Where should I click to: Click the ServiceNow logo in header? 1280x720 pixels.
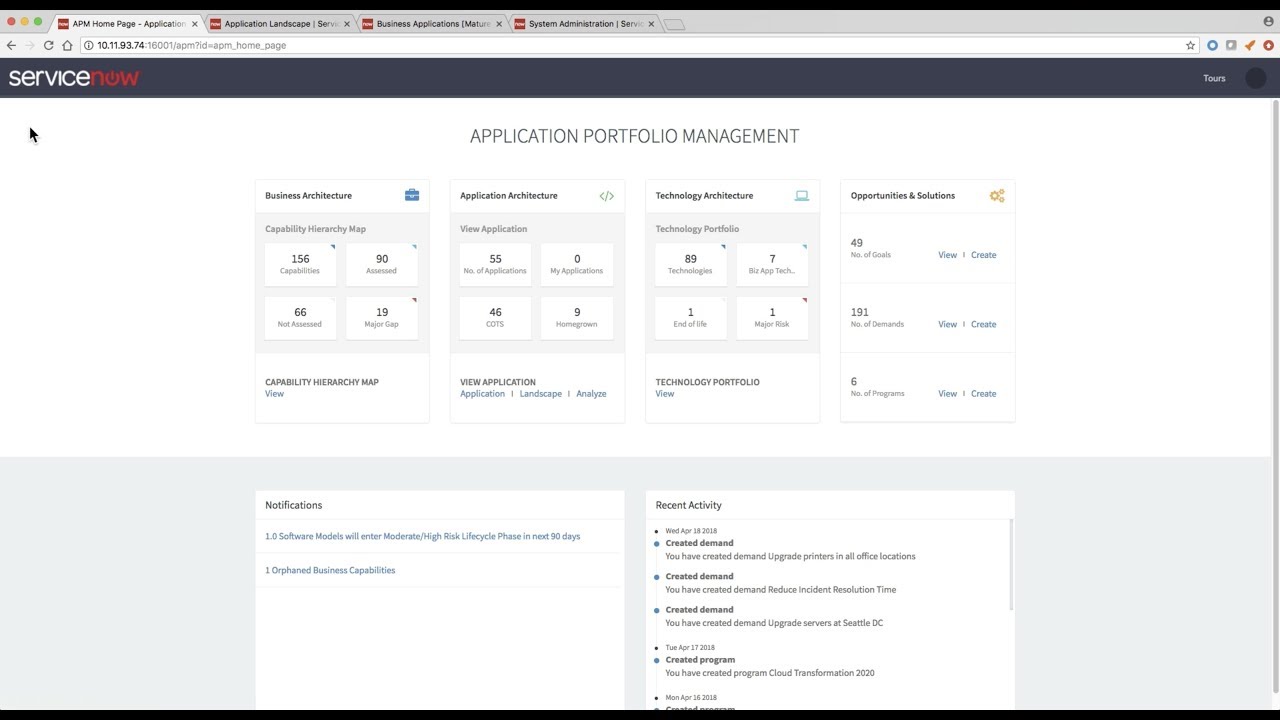(74, 78)
